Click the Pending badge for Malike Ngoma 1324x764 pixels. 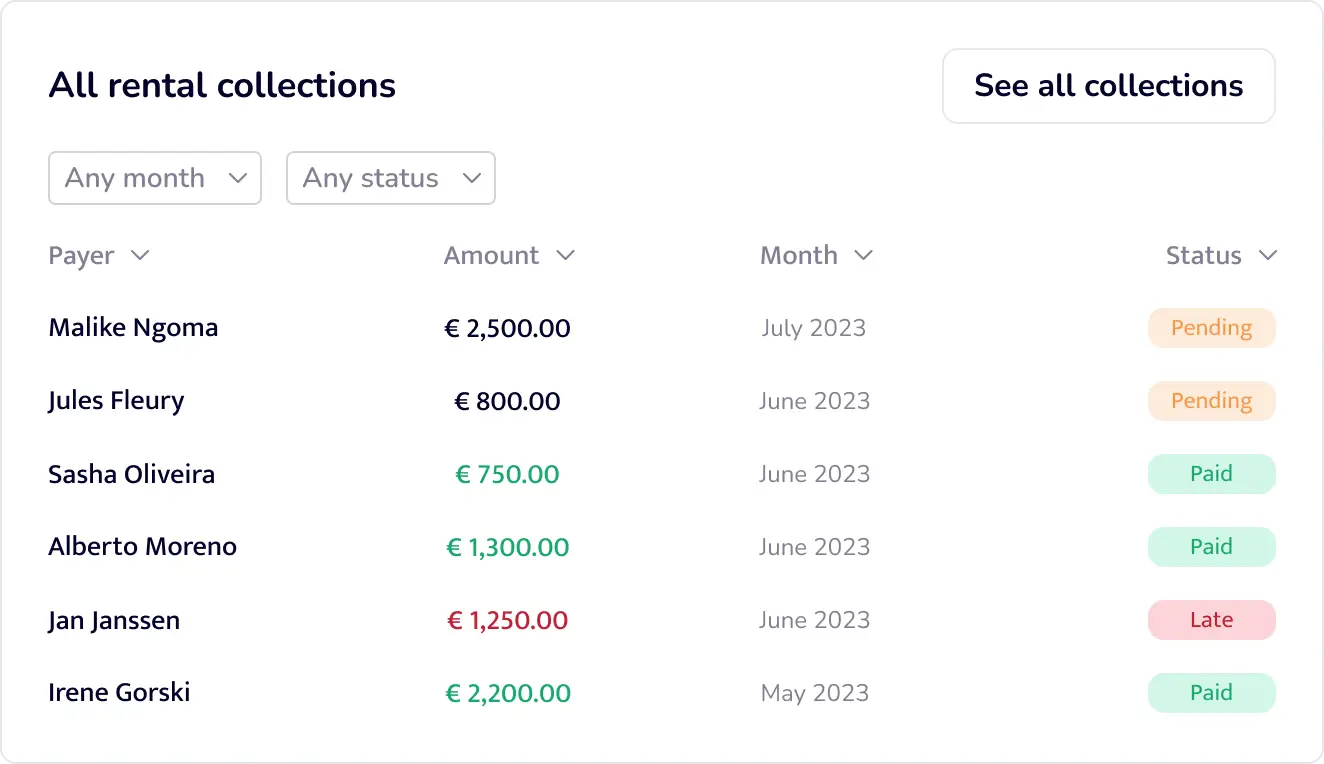[1211, 328]
